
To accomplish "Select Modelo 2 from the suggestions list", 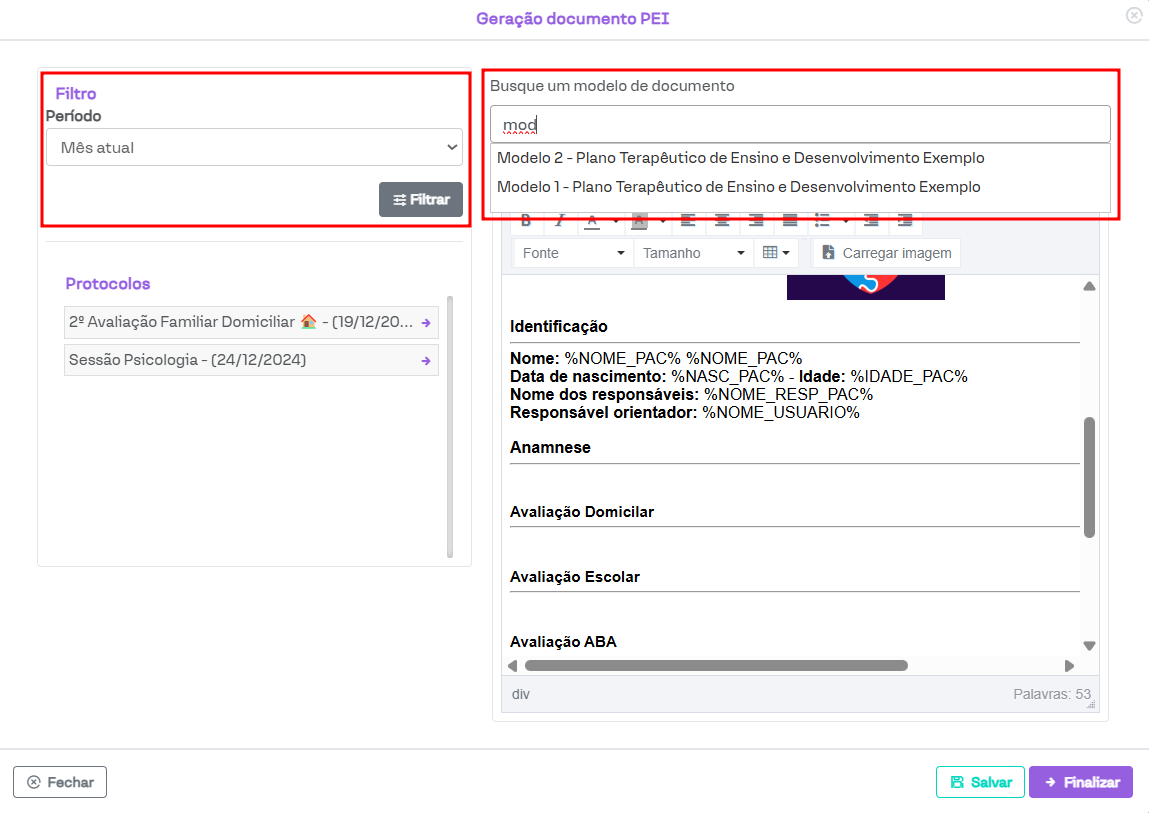I will (740, 158).
